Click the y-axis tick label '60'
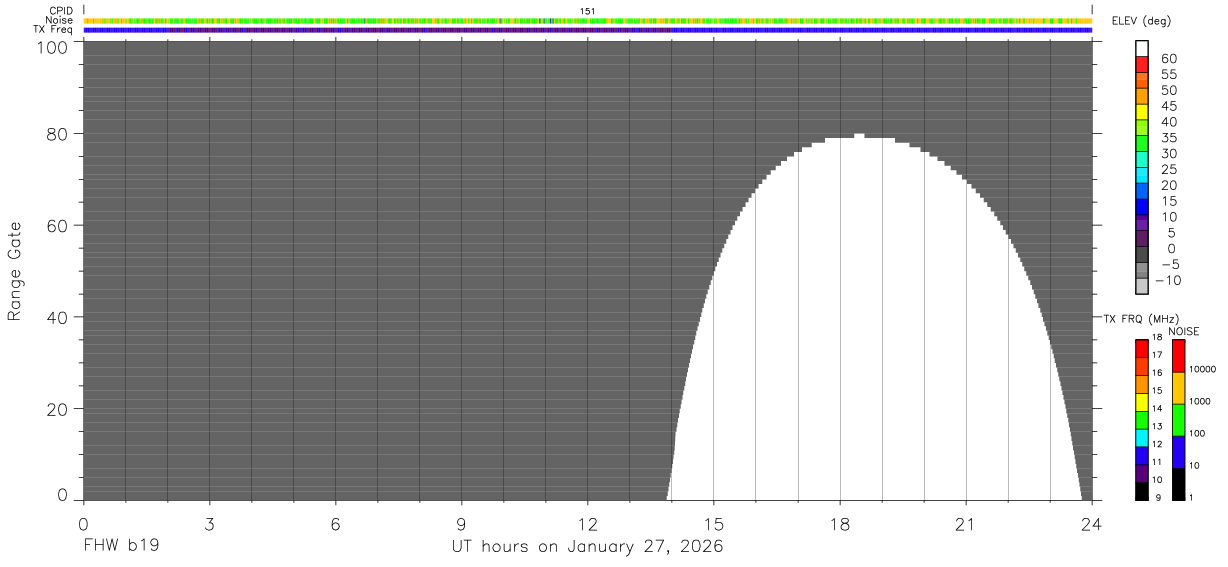The height and width of the screenshot is (567, 1228). [57, 225]
